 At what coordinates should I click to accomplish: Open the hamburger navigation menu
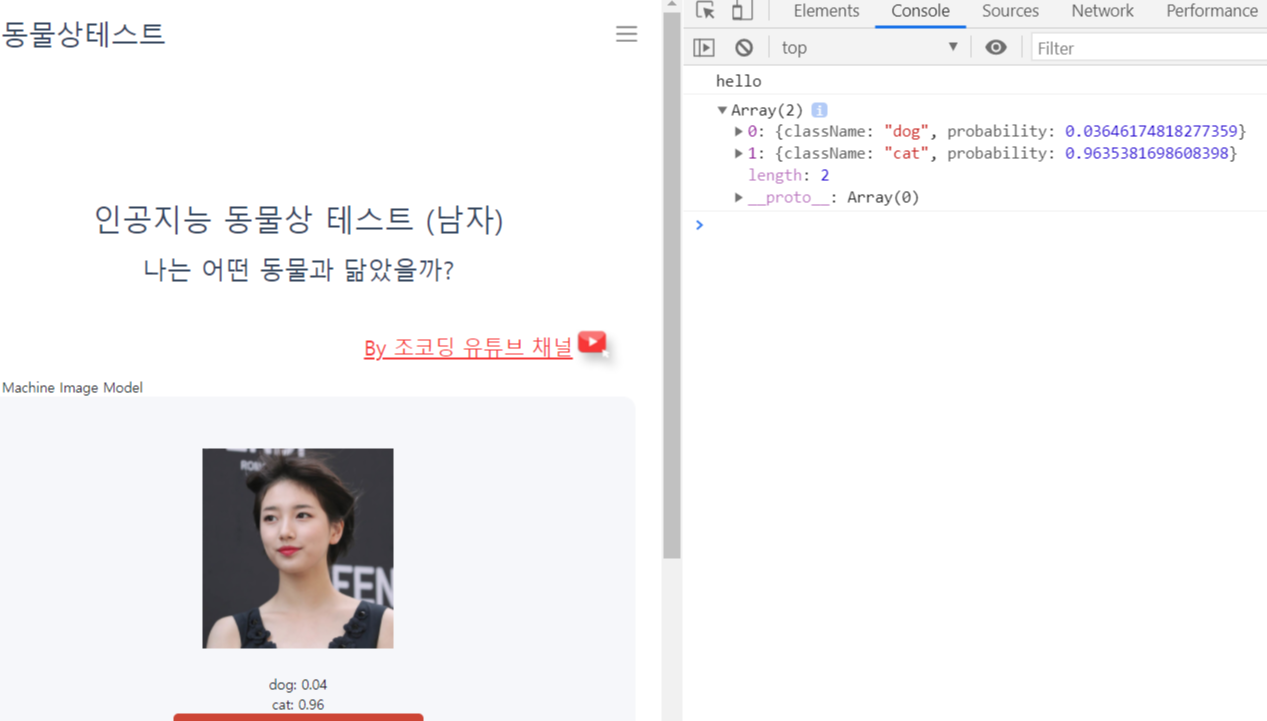pyautogui.click(x=626, y=34)
